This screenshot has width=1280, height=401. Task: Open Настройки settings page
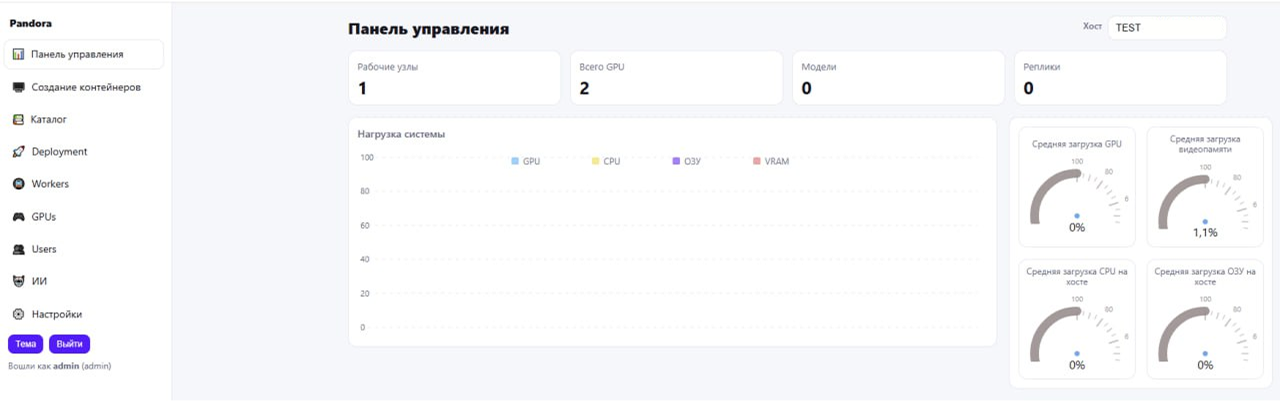pyautogui.click(x=84, y=314)
